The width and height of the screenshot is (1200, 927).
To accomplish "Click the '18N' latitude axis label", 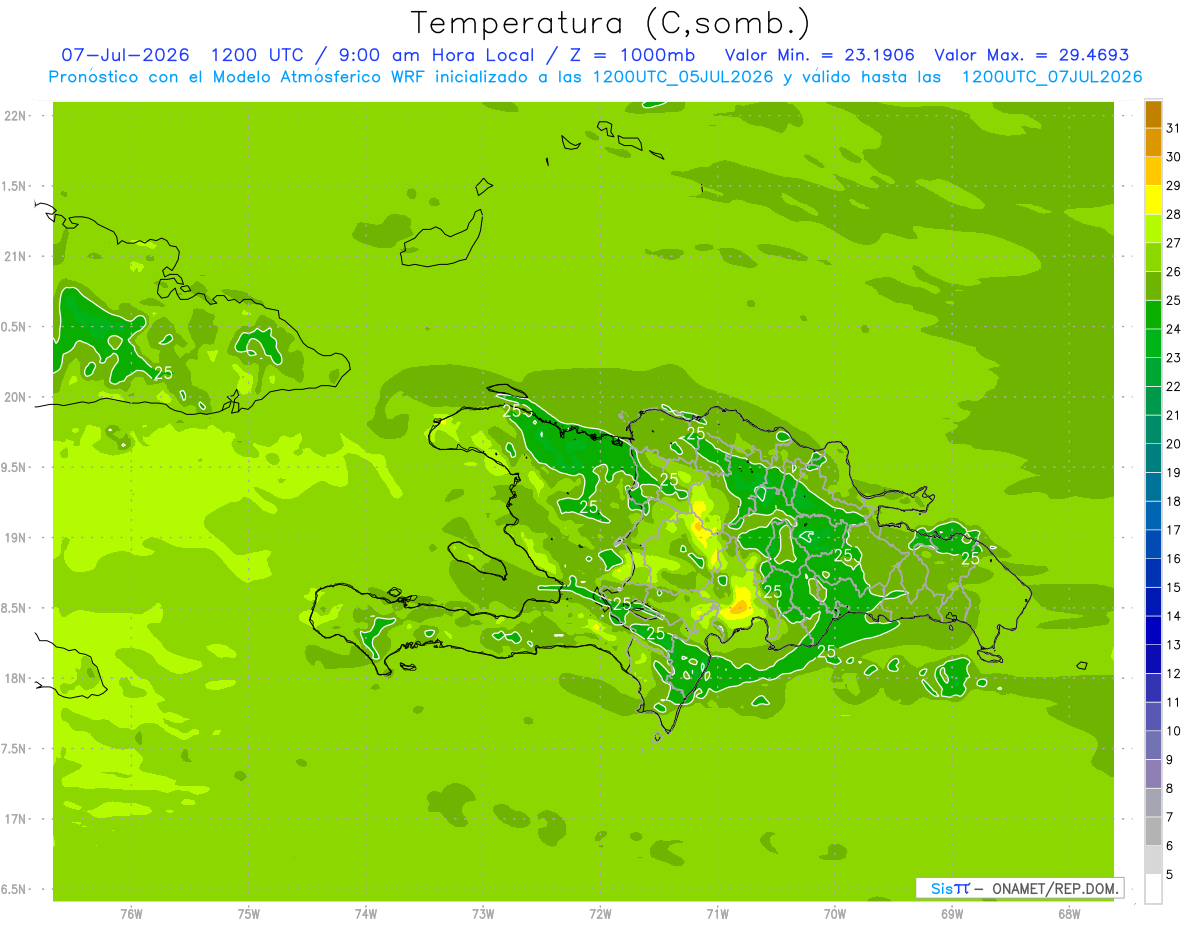I will pyautogui.click(x=14, y=678).
